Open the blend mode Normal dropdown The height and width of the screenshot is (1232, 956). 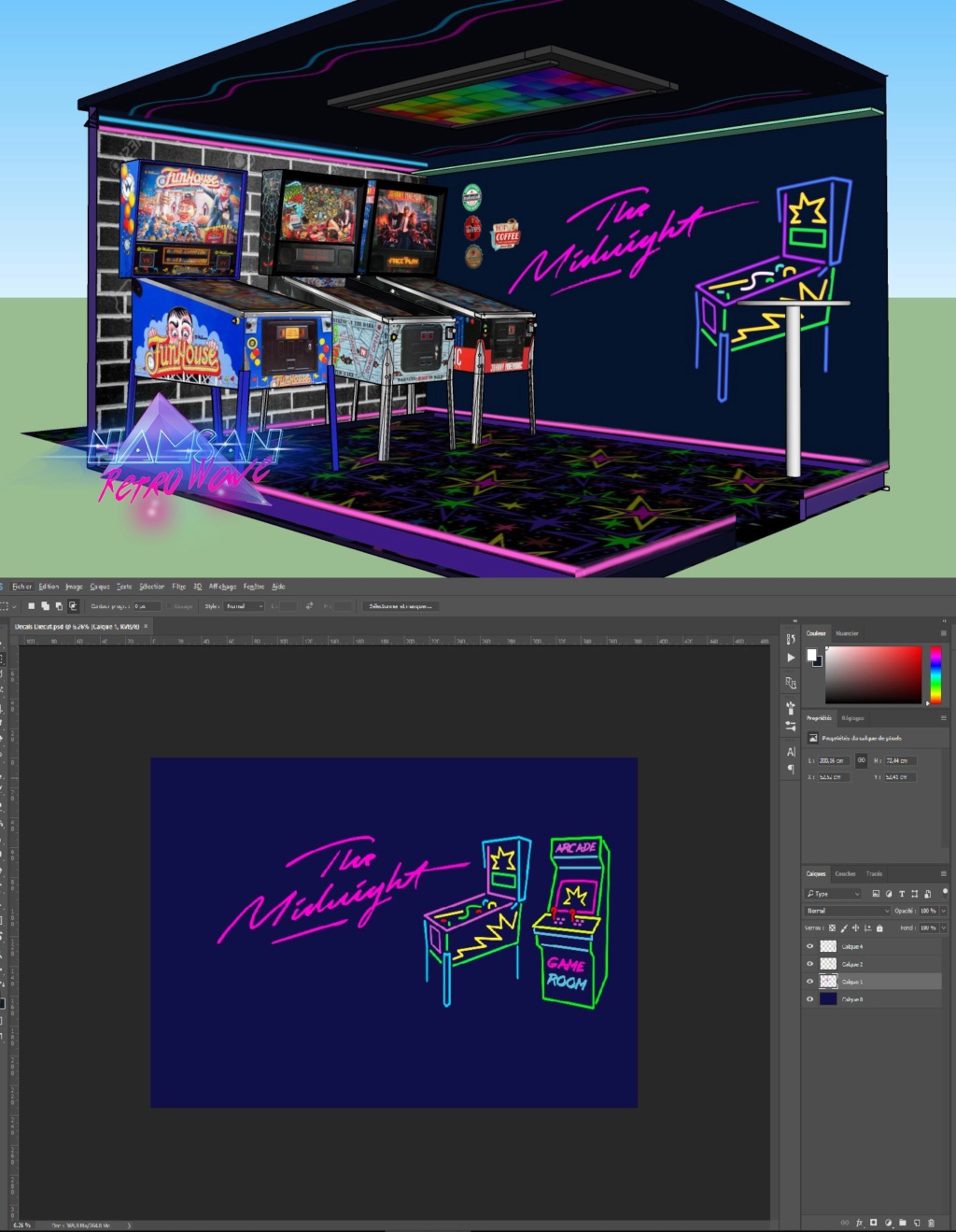[x=848, y=911]
